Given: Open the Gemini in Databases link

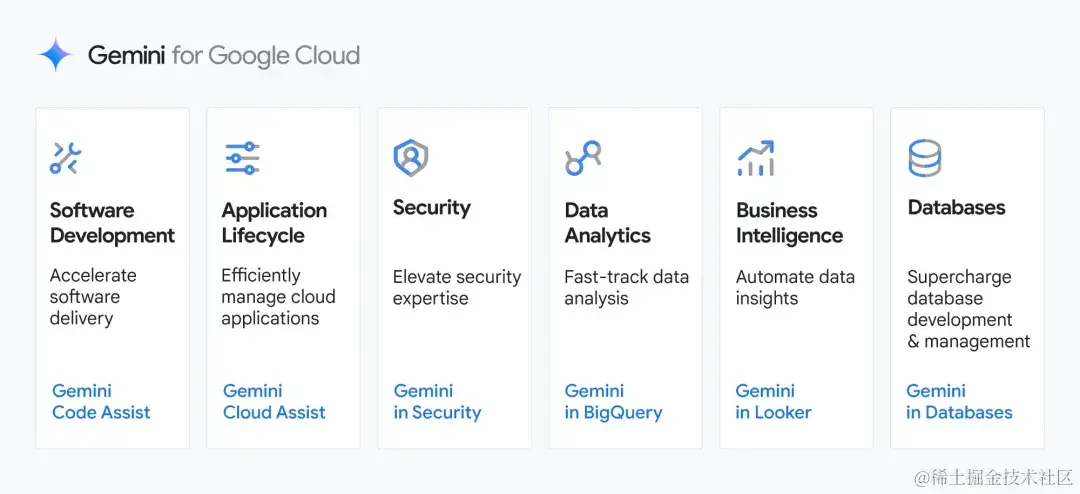Looking at the screenshot, I should pyautogui.click(x=959, y=402).
